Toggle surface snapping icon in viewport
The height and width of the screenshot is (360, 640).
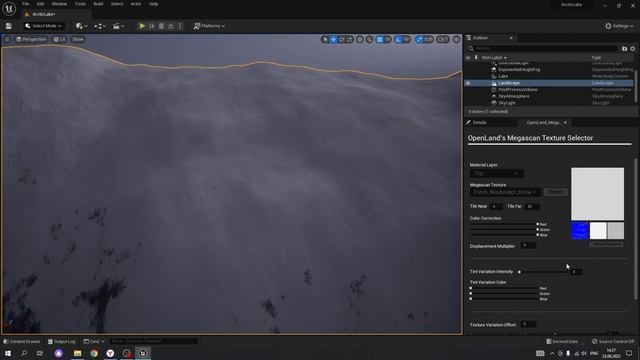[x=369, y=40]
